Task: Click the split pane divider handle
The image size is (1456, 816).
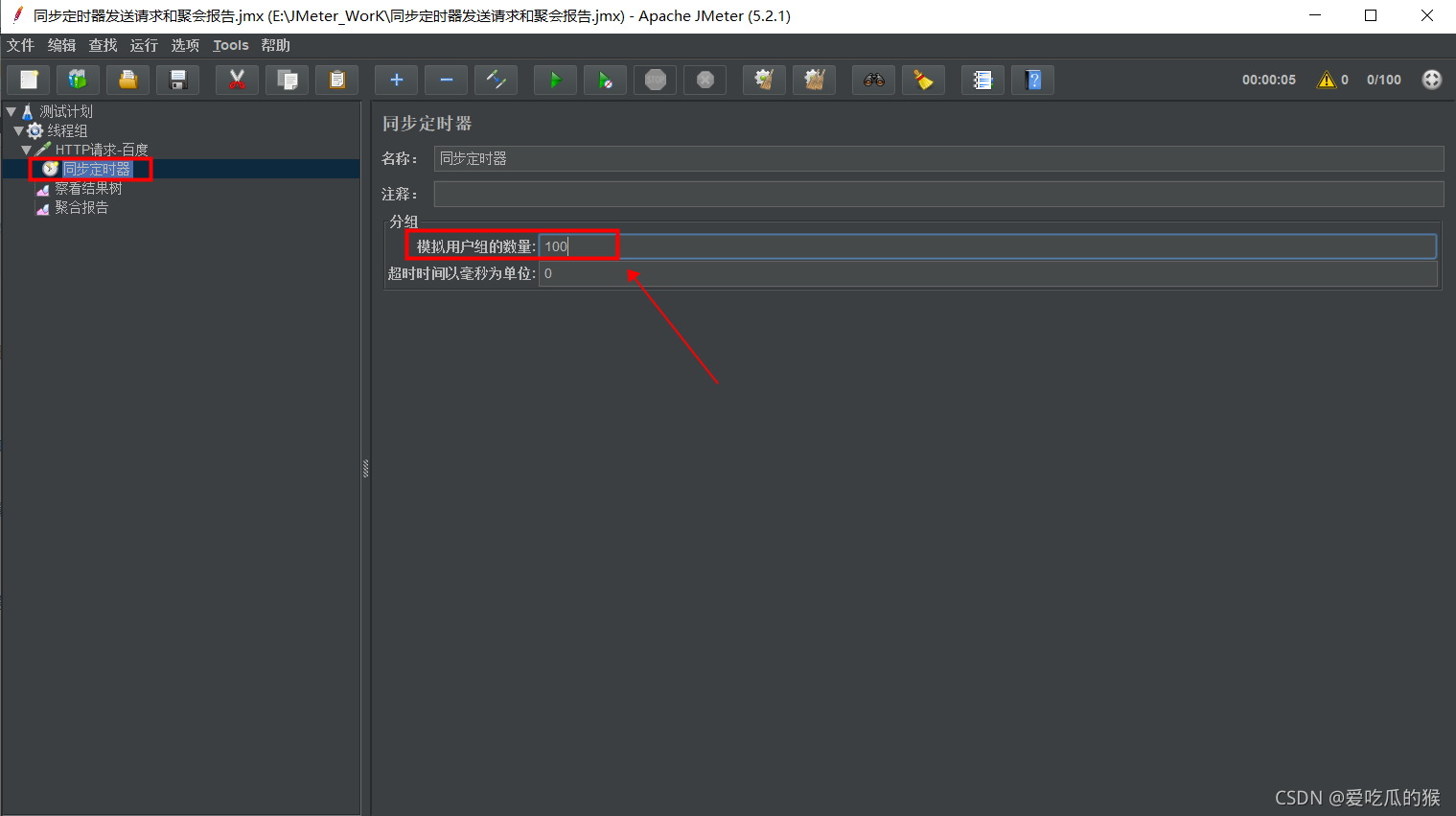Action: [365, 469]
